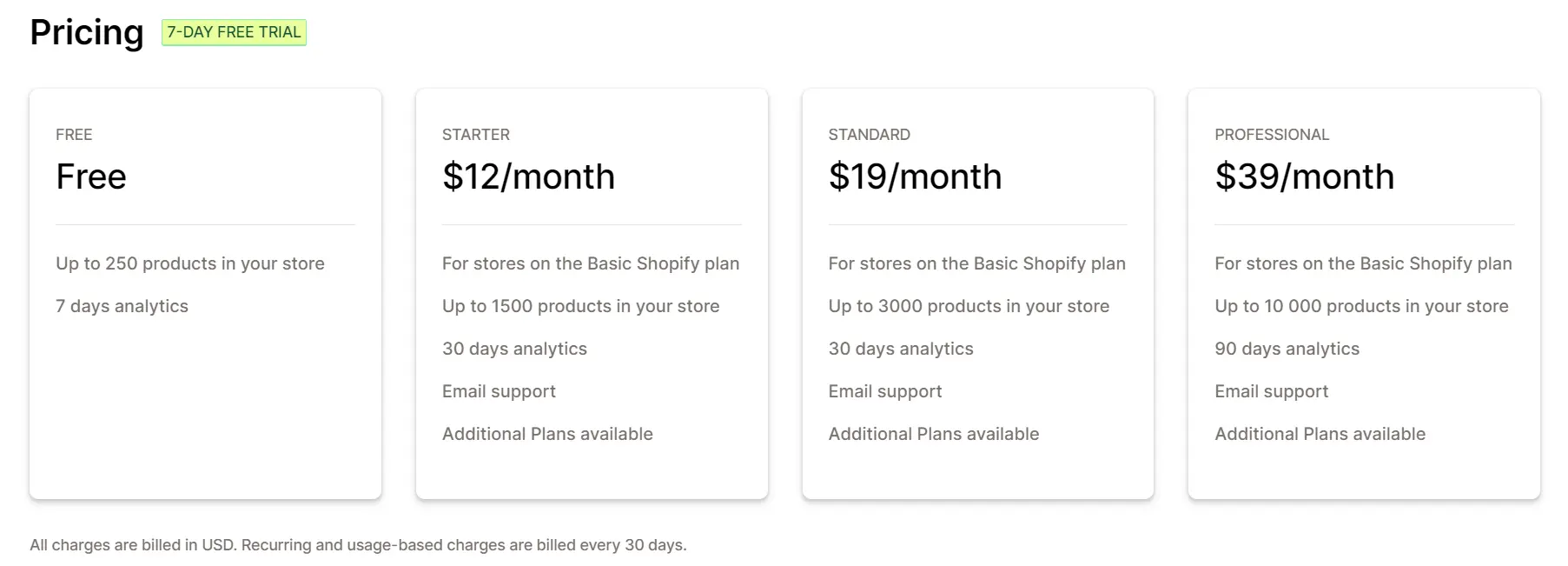The image size is (1568, 566).
Task: Click the '7 days analytics' feature
Action: pyautogui.click(x=122, y=306)
